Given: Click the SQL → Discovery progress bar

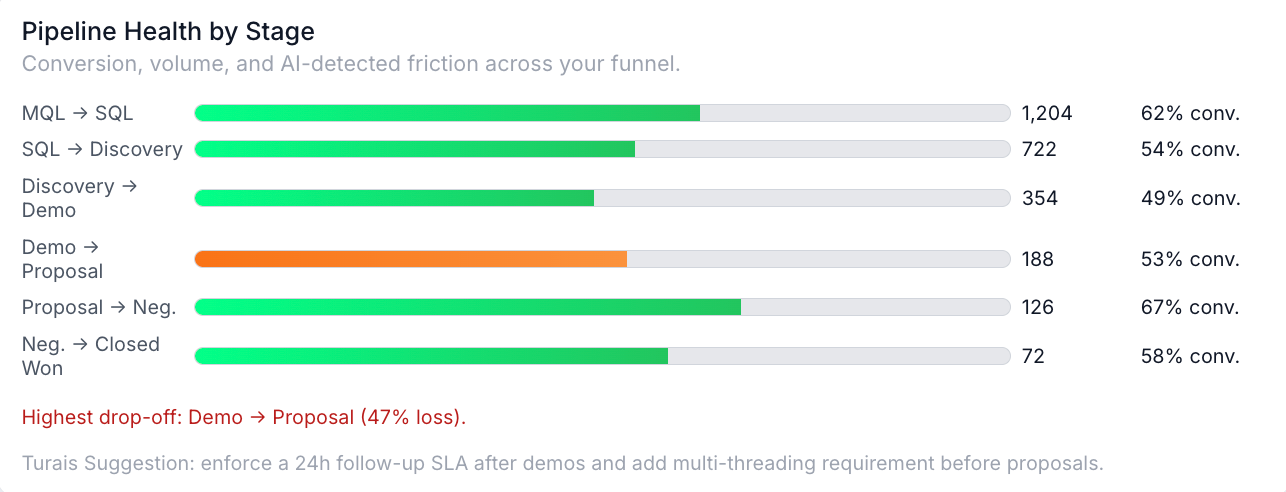Looking at the screenshot, I should tap(602, 149).
